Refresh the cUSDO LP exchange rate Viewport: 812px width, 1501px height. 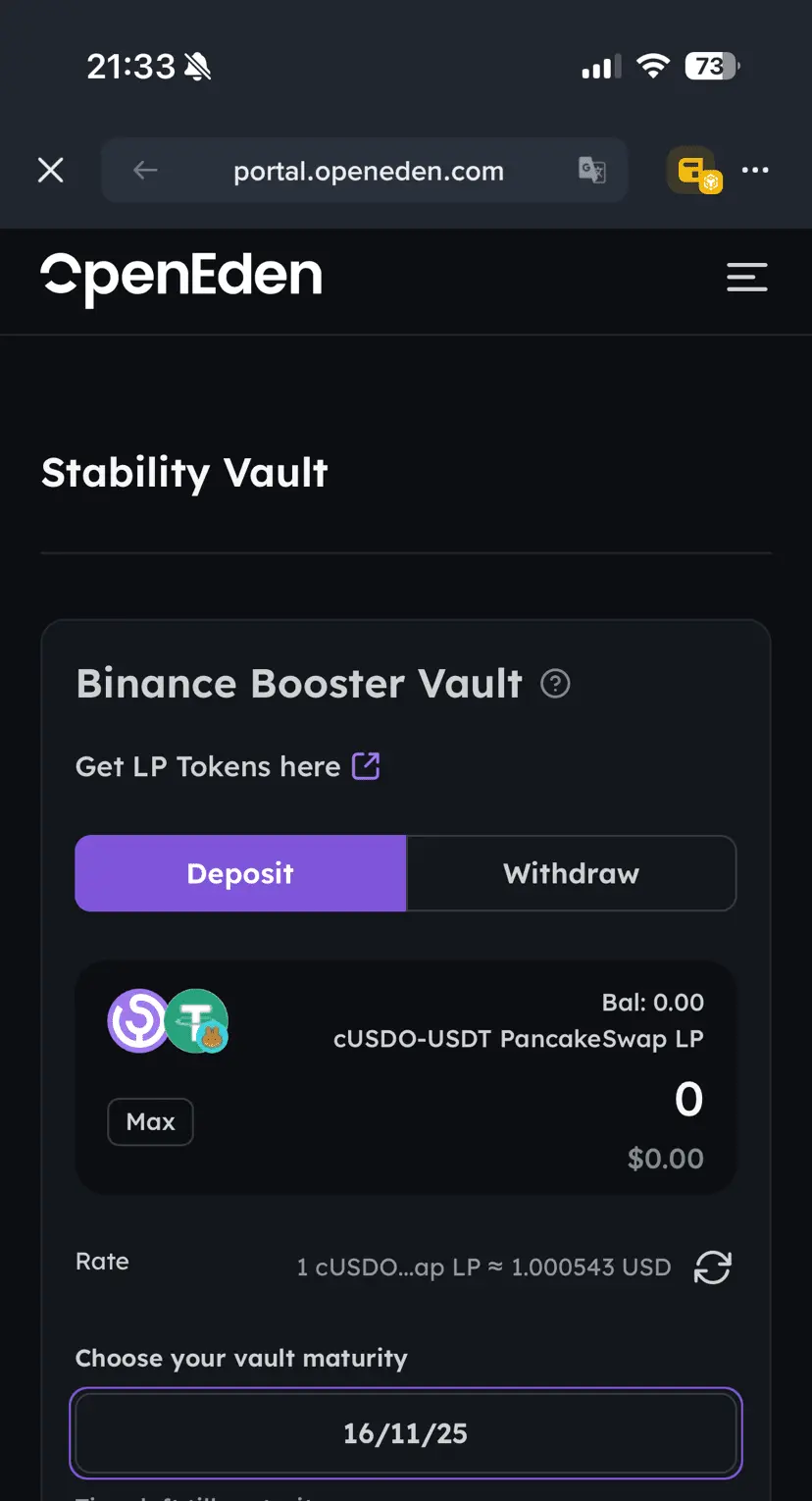pos(712,1267)
